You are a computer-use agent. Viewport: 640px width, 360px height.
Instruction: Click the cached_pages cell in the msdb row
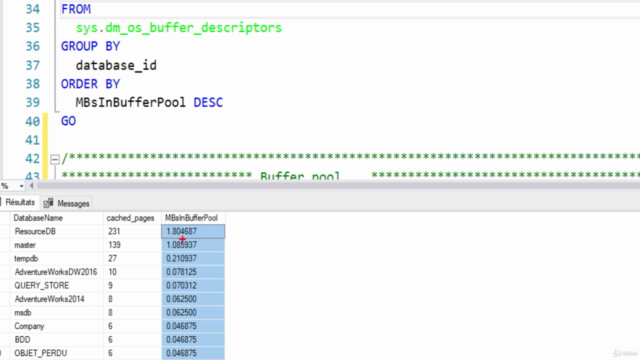pos(132,313)
